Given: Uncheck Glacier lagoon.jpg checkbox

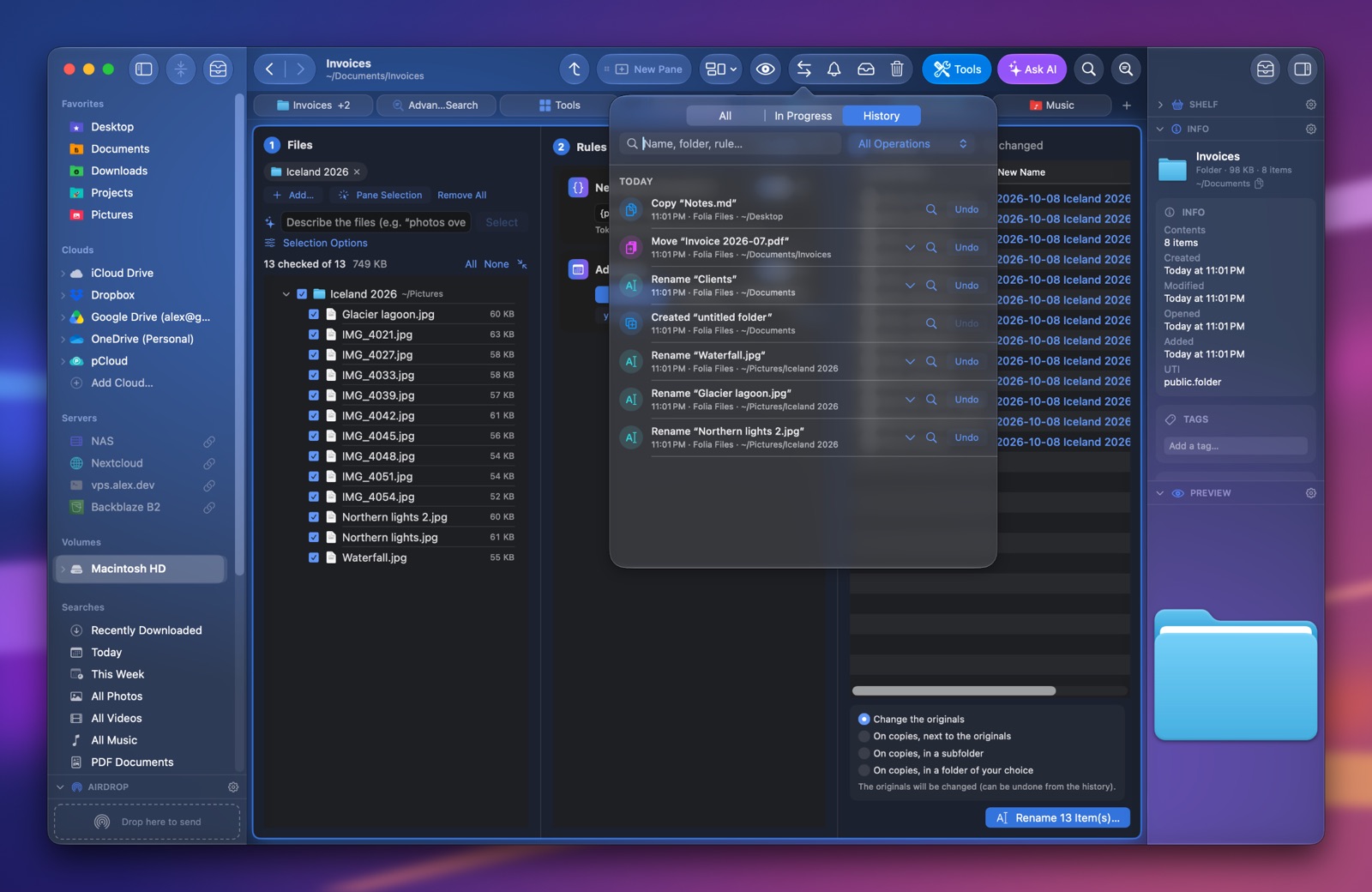Looking at the screenshot, I should 314,314.
